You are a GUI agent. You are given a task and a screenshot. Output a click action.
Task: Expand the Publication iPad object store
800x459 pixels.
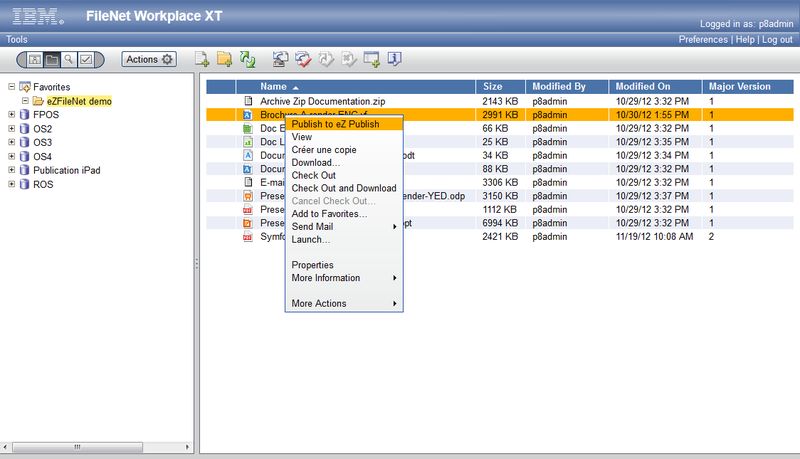[11, 170]
